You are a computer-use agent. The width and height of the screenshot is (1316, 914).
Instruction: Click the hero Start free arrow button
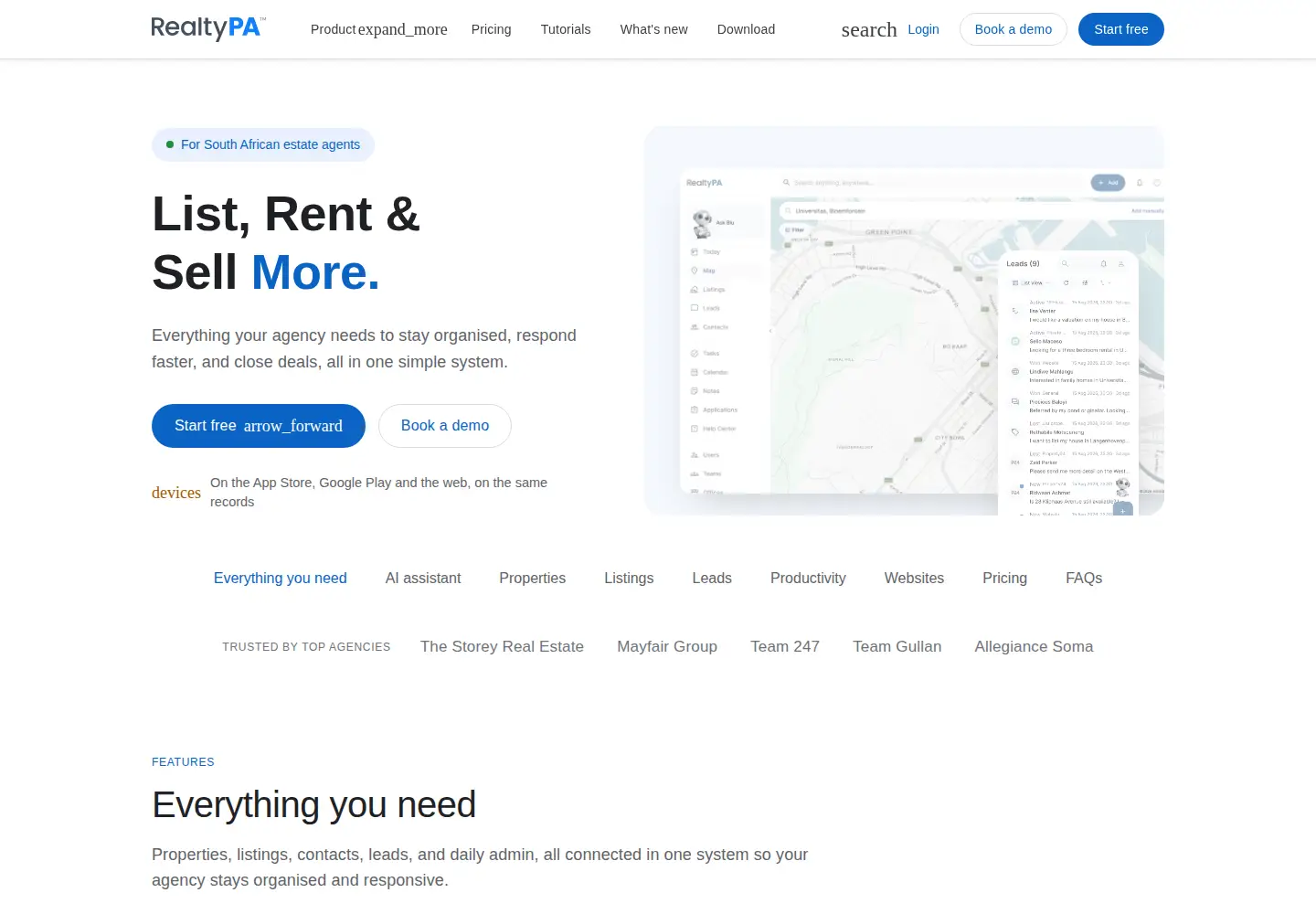click(259, 426)
